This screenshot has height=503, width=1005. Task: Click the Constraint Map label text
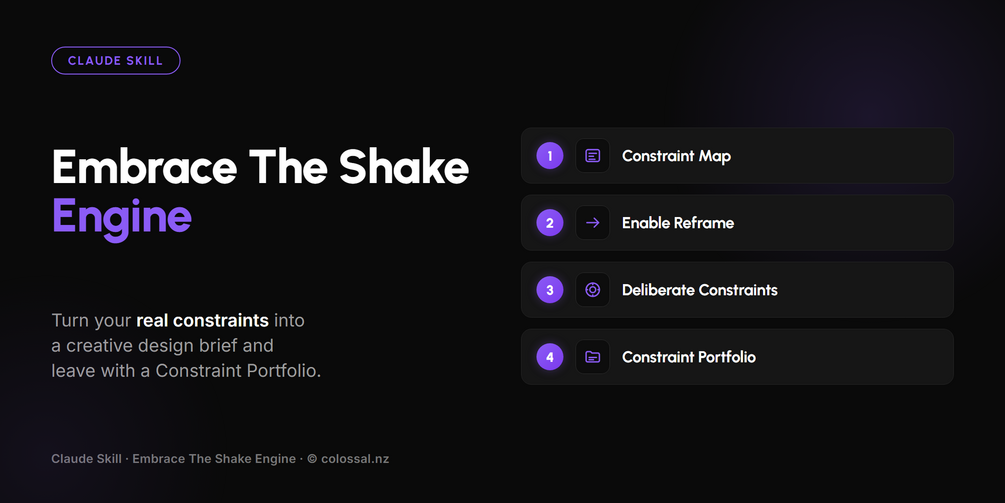[x=676, y=156]
